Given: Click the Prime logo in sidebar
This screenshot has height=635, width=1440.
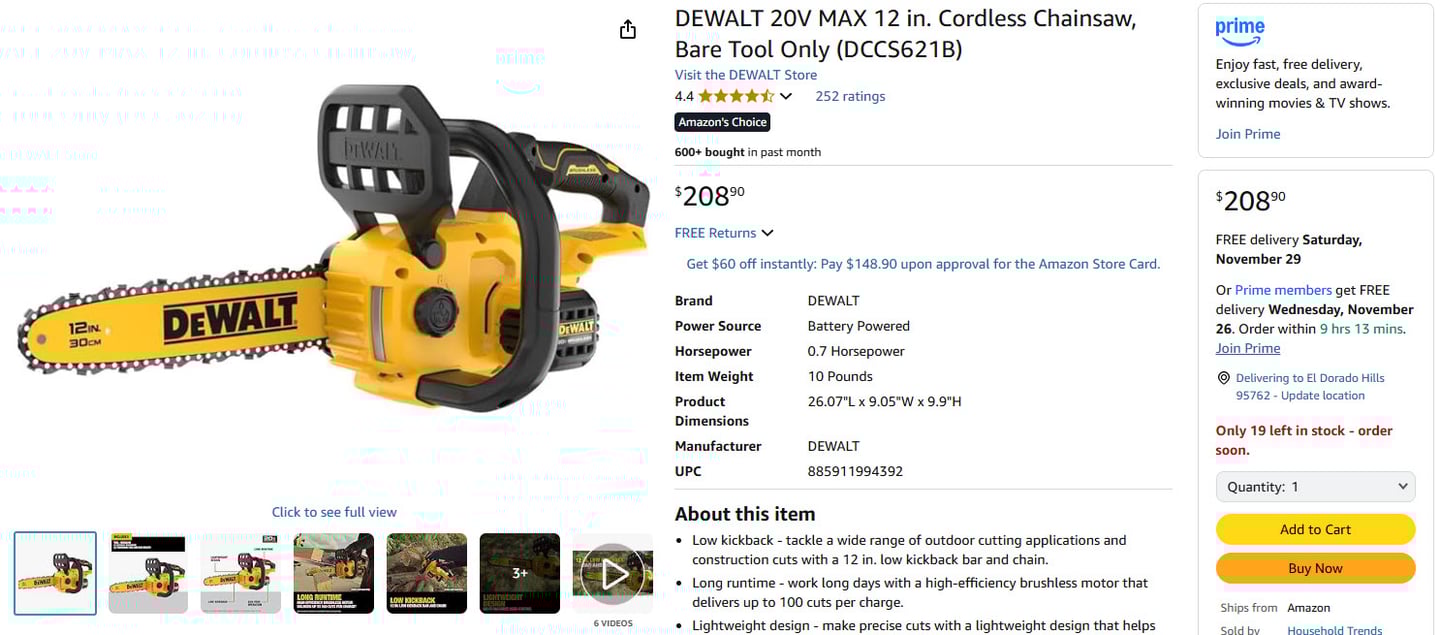Looking at the screenshot, I should pos(1240,32).
